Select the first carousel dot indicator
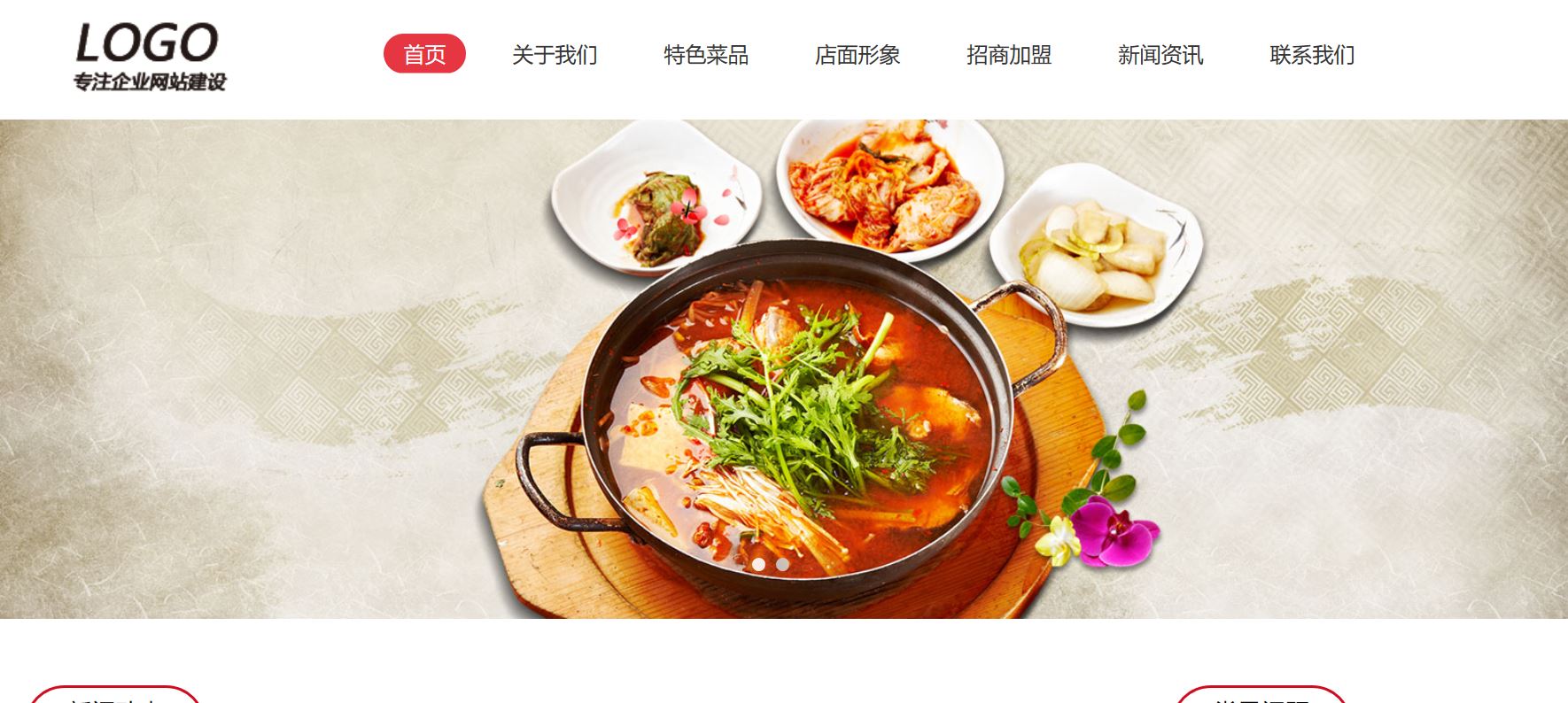Viewport: 1568px width, 703px height. click(x=758, y=564)
